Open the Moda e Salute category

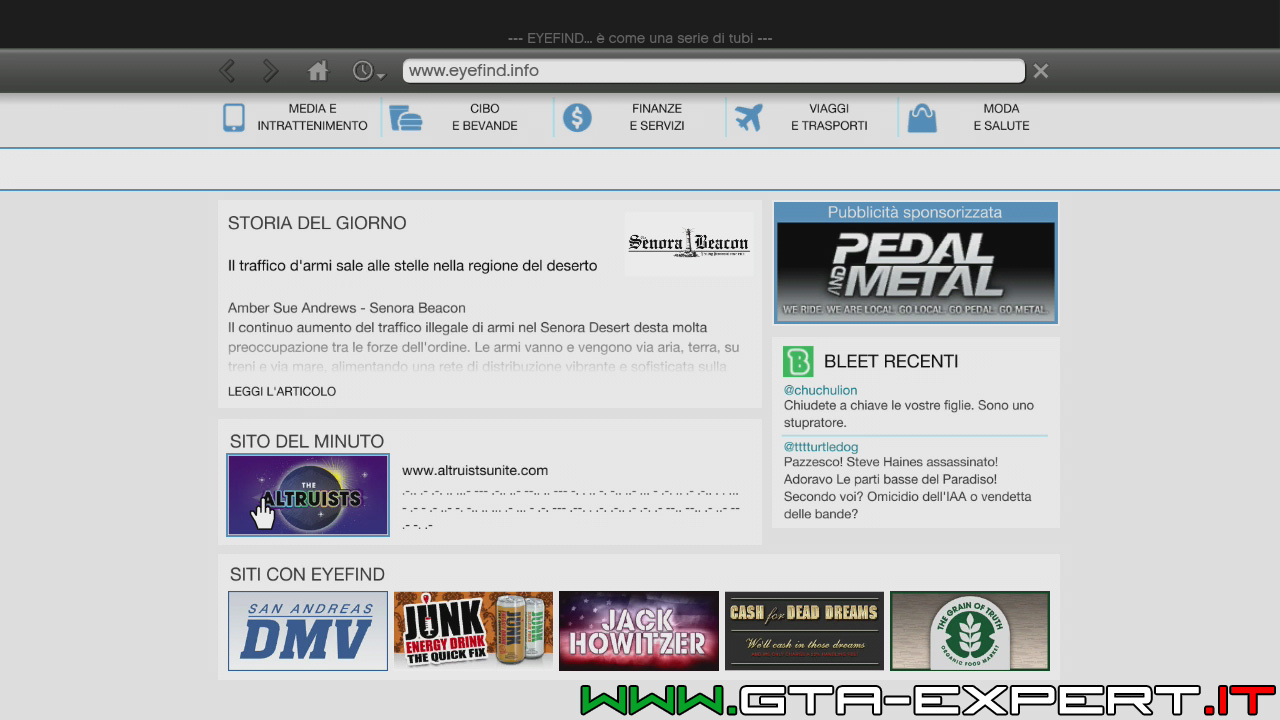click(1001, 117)
